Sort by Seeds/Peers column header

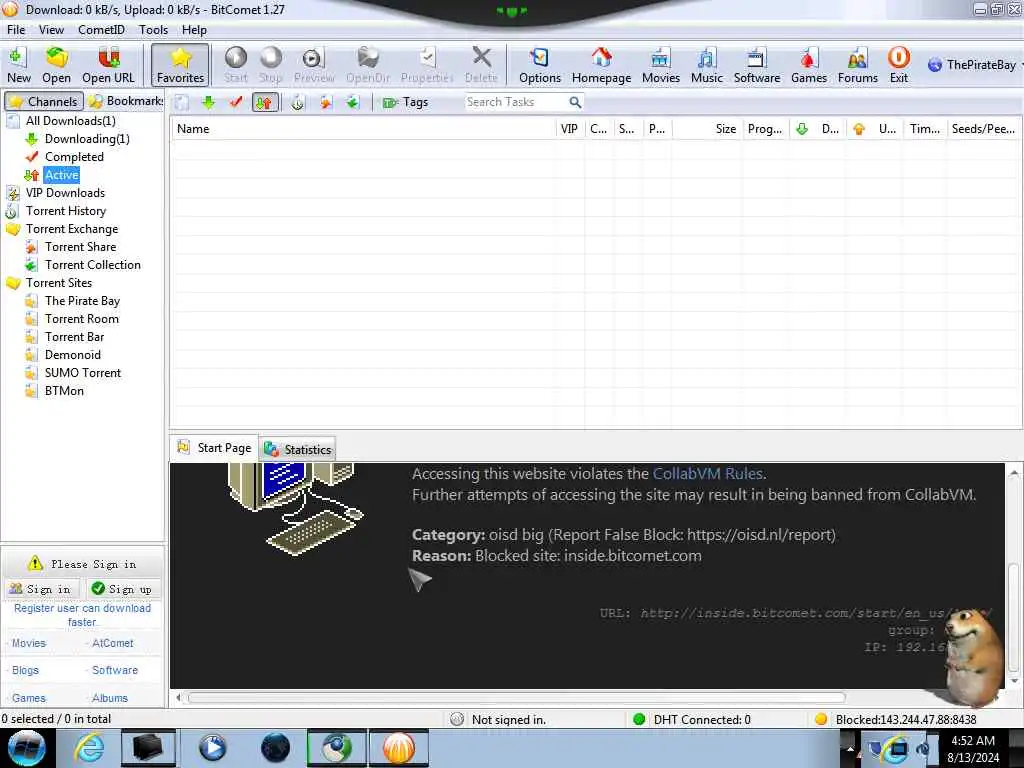(x=984, y=129)
